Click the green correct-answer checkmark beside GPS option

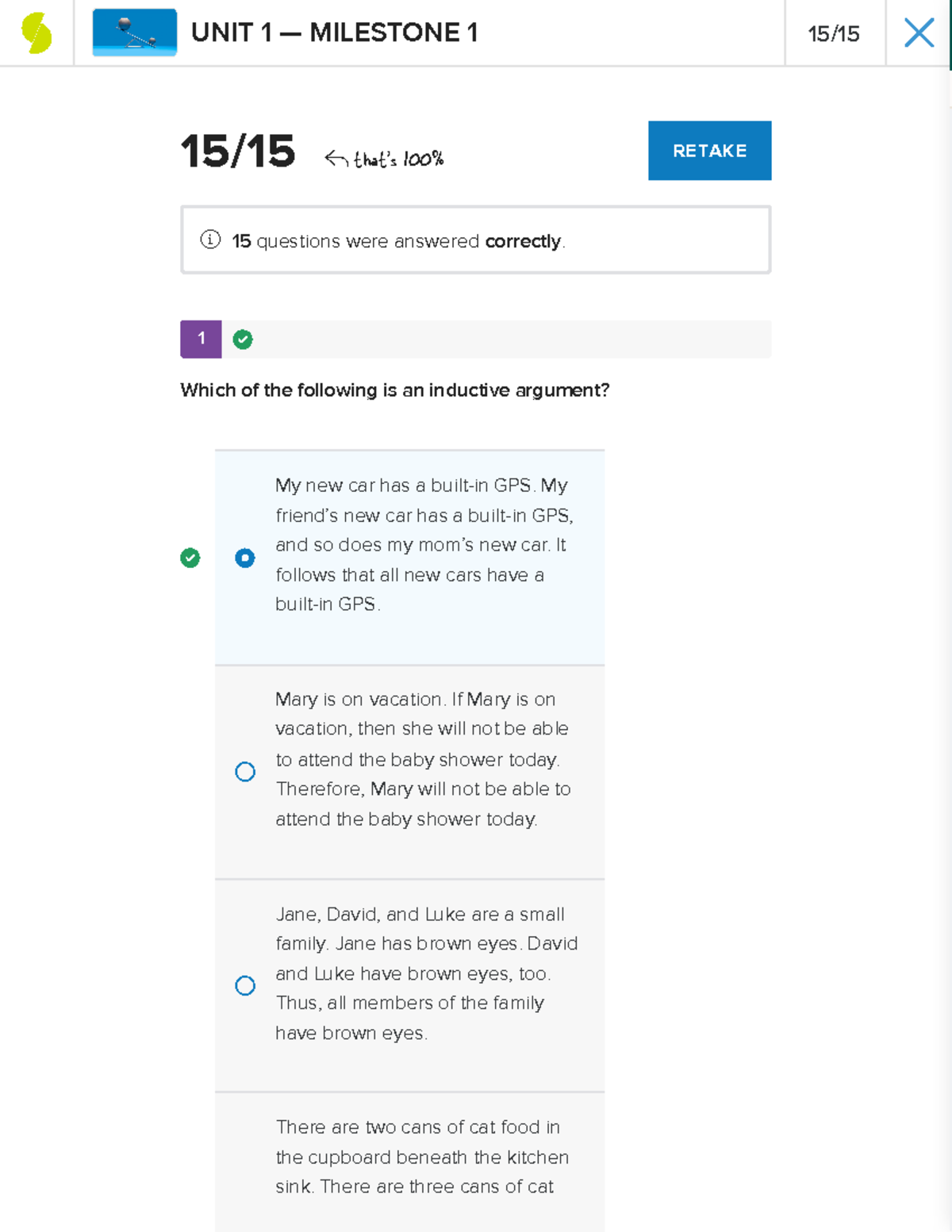coord(190,558)
